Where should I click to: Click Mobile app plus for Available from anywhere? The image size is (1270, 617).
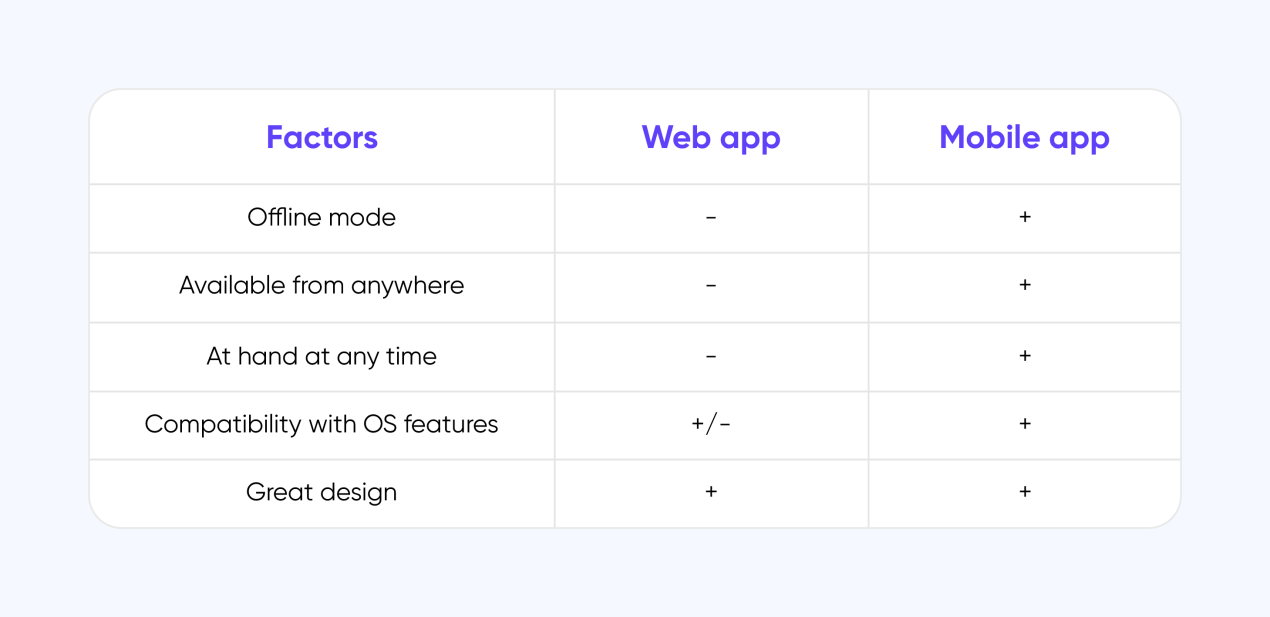coord(1025,285)
